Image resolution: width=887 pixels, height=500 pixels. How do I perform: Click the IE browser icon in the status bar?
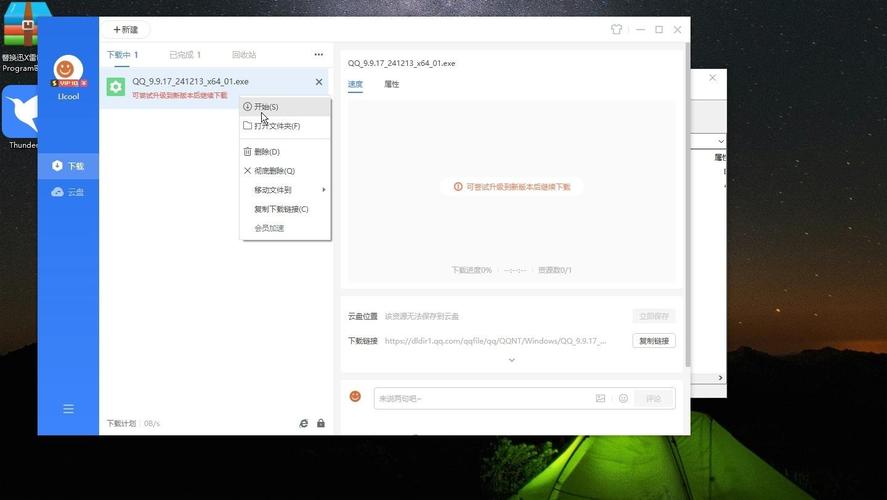coord(304,424)
